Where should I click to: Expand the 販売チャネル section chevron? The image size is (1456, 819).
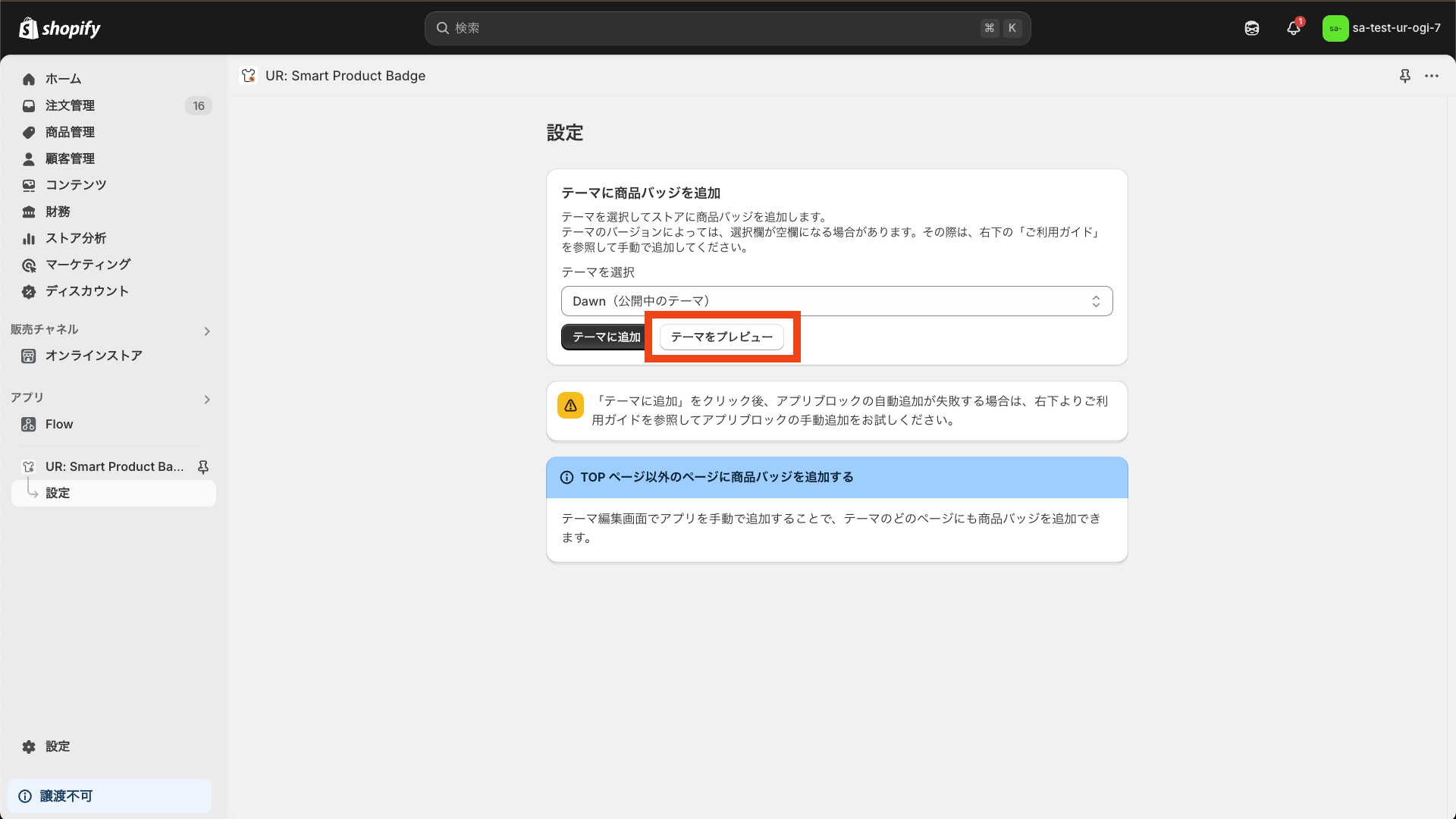point(207,331)
